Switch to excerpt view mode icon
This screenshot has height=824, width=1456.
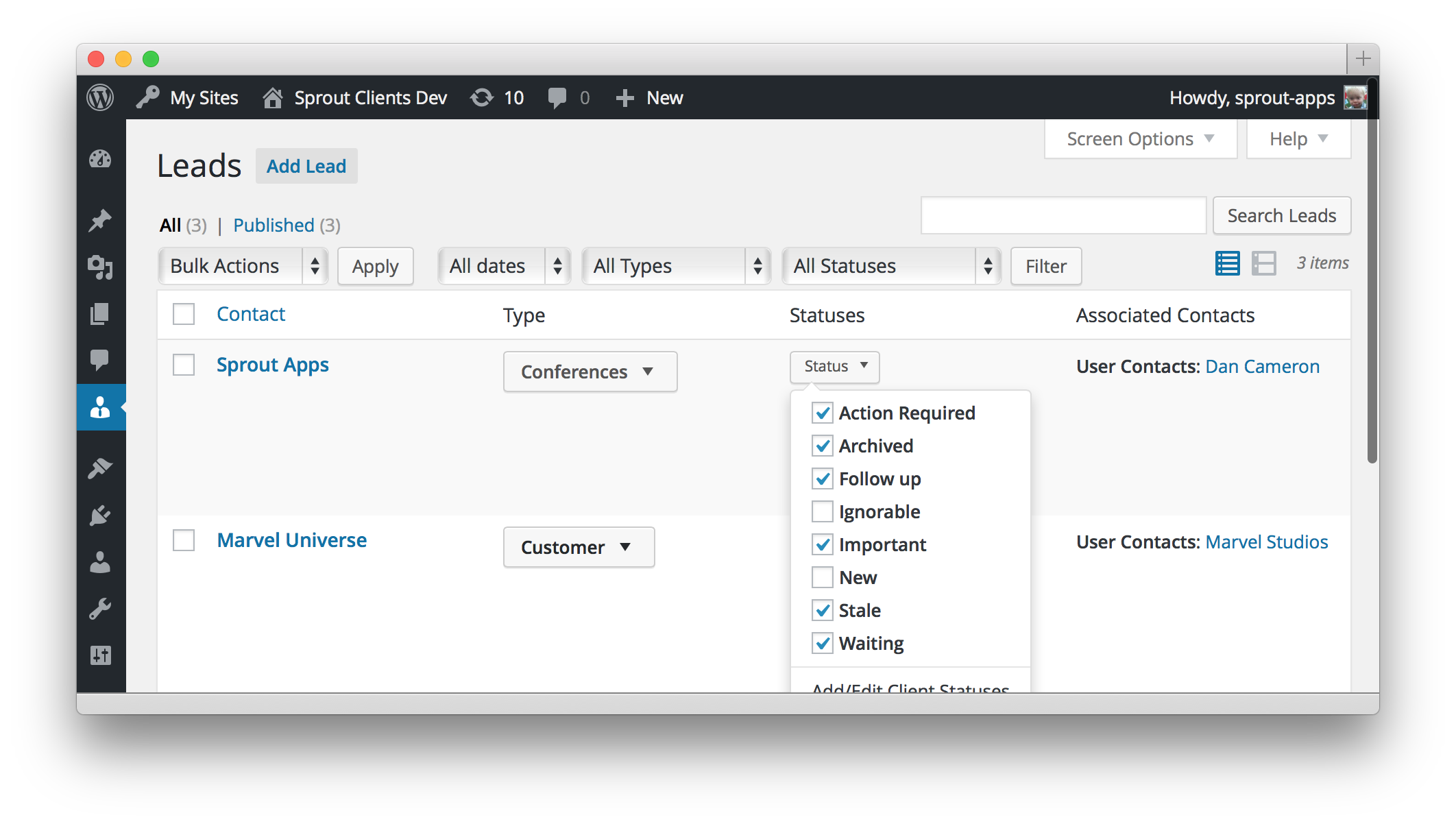click(x=1263, y=263)
